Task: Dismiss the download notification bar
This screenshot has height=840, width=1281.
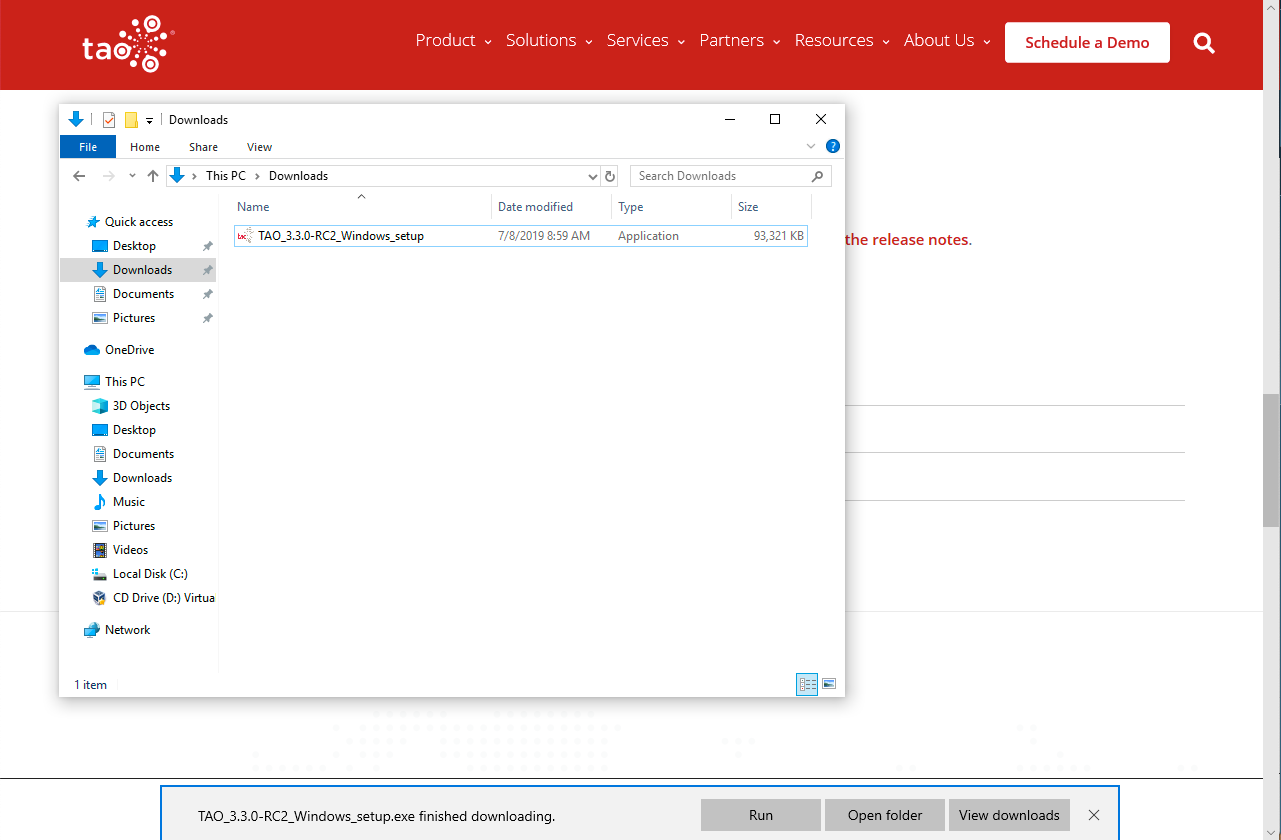Action: pyautogui.click(x=1094, y=815)
